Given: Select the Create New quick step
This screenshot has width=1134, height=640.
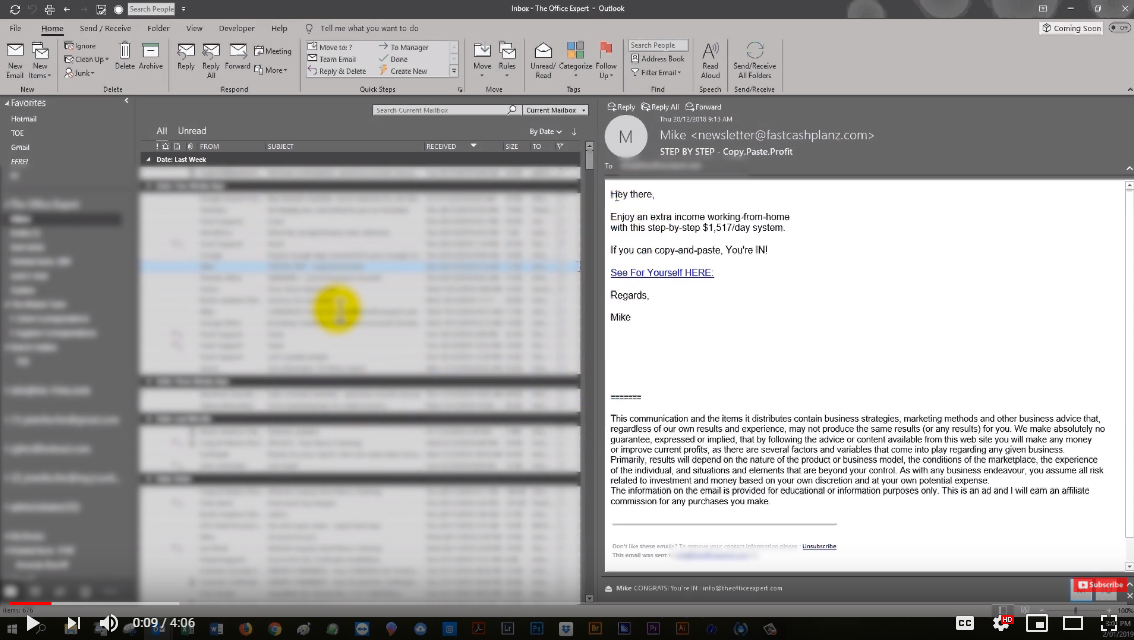Looking at the screenshot, I should [x=403, y=71].
